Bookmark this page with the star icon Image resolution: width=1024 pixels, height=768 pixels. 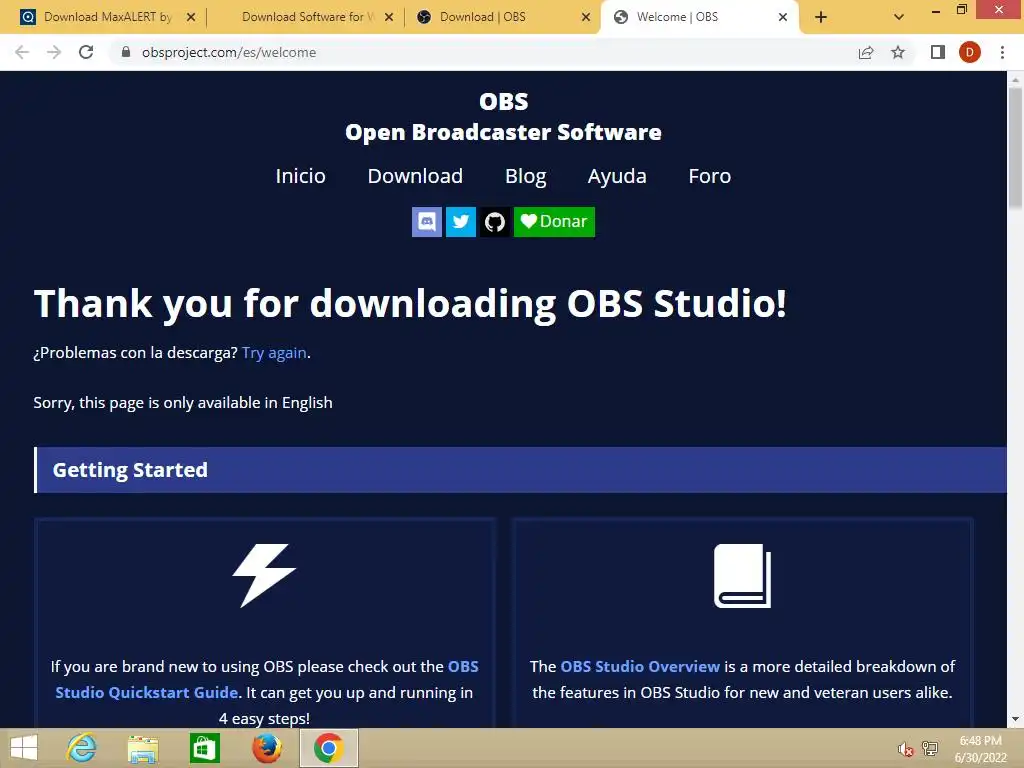click(898, 52)
